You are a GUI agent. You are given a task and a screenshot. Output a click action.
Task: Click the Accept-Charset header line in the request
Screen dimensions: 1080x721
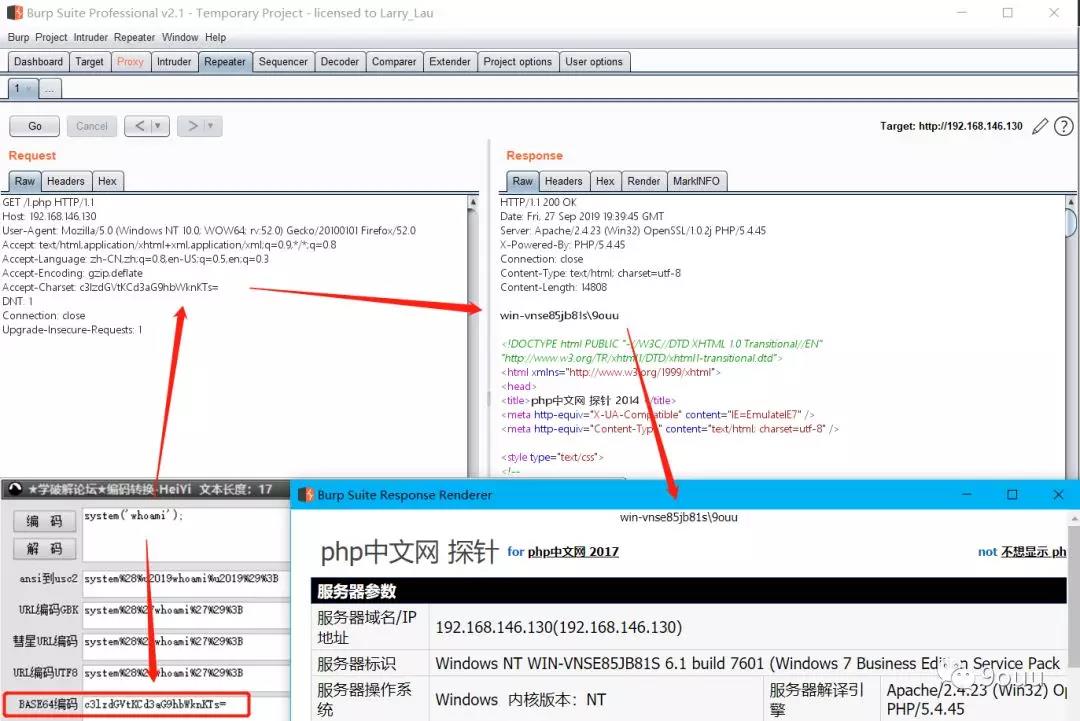(x=110, y=287)
